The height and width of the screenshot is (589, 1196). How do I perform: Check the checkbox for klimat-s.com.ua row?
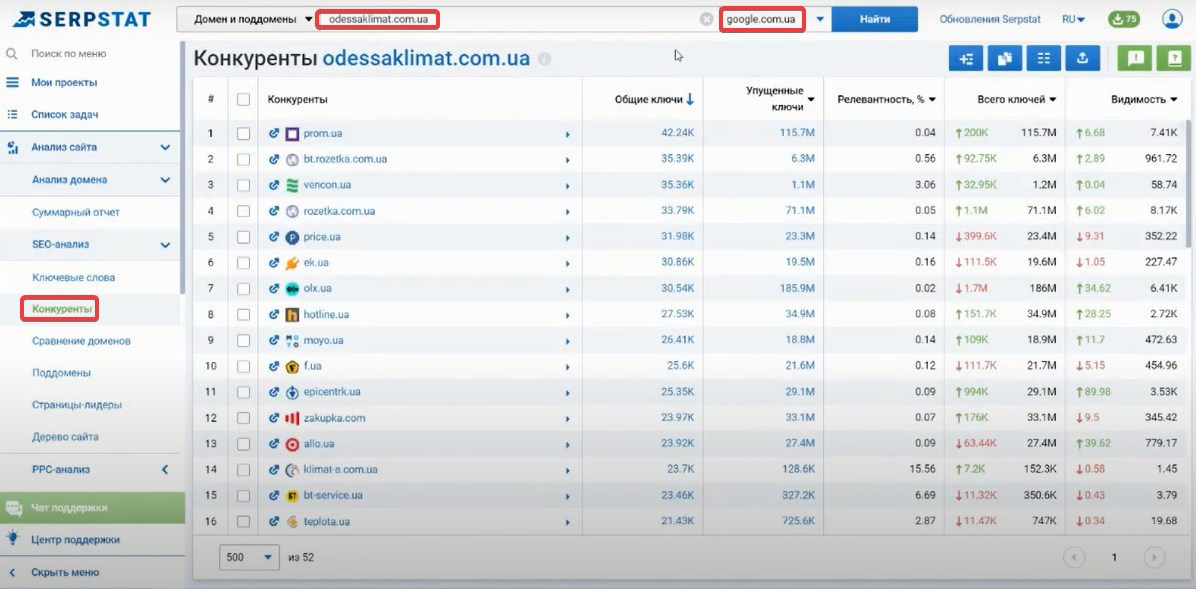pos(243,470)
